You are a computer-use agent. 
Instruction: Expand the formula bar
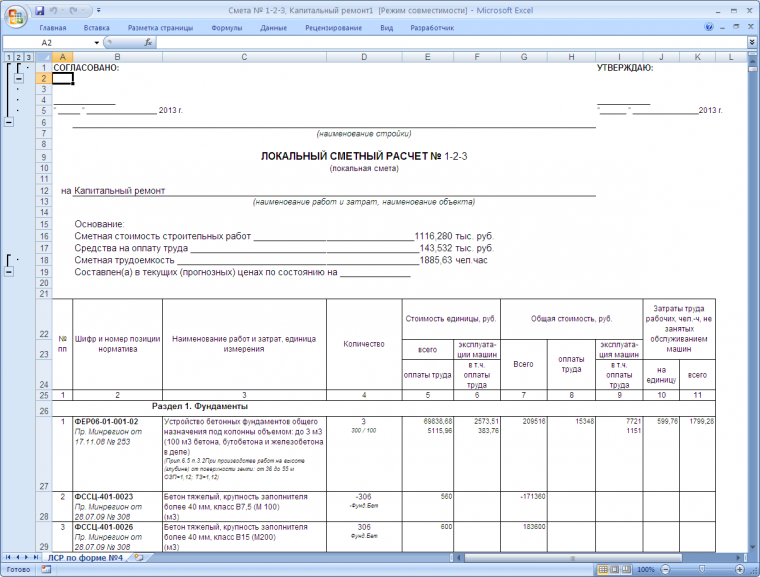point(751,43)
